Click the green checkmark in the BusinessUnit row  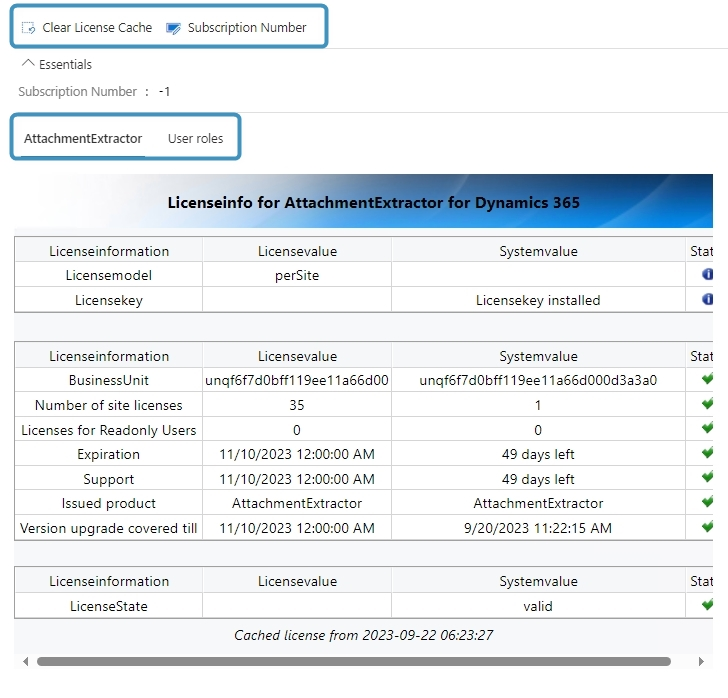pyautogui.click(x=707, y=379)
